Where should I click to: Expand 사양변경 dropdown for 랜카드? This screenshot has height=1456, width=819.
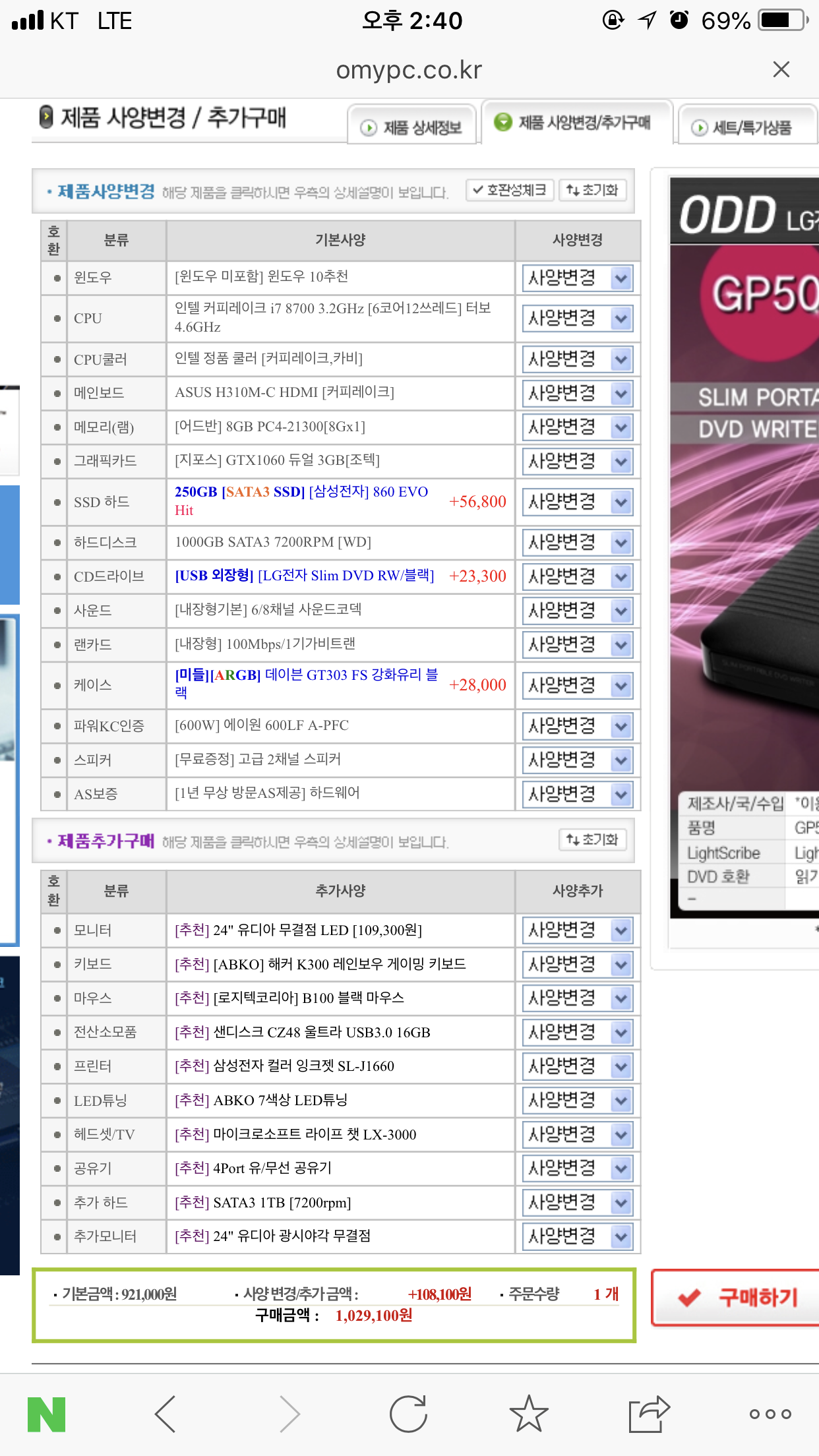578,645
